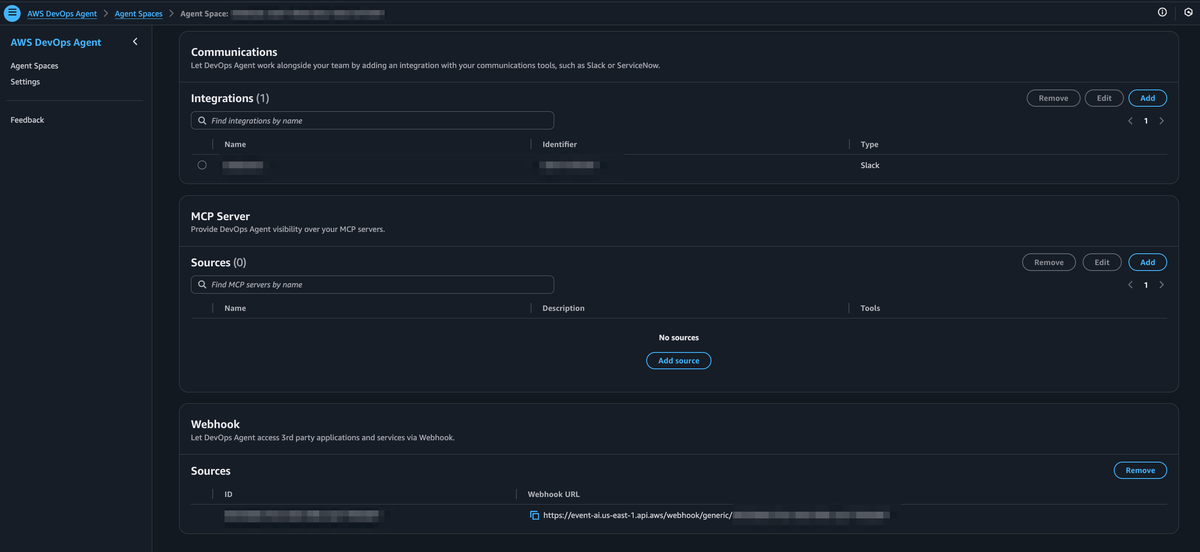The width and height of the screenshot is (1200, 552).
Task: Click the Webhook URL column header
Action: (x=553, y=494)
